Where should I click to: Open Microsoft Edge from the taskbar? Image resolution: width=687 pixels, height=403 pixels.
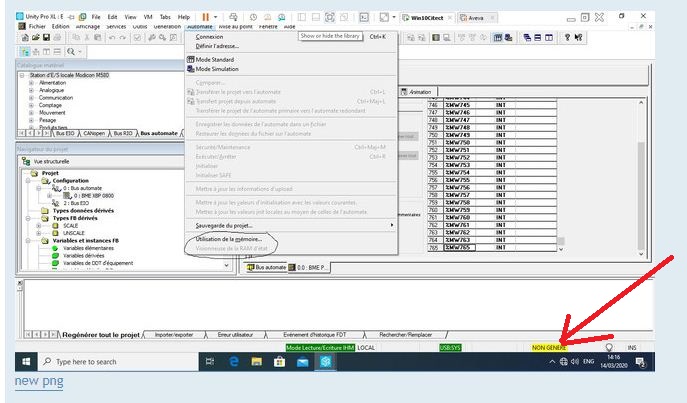(x=235, y=361)
